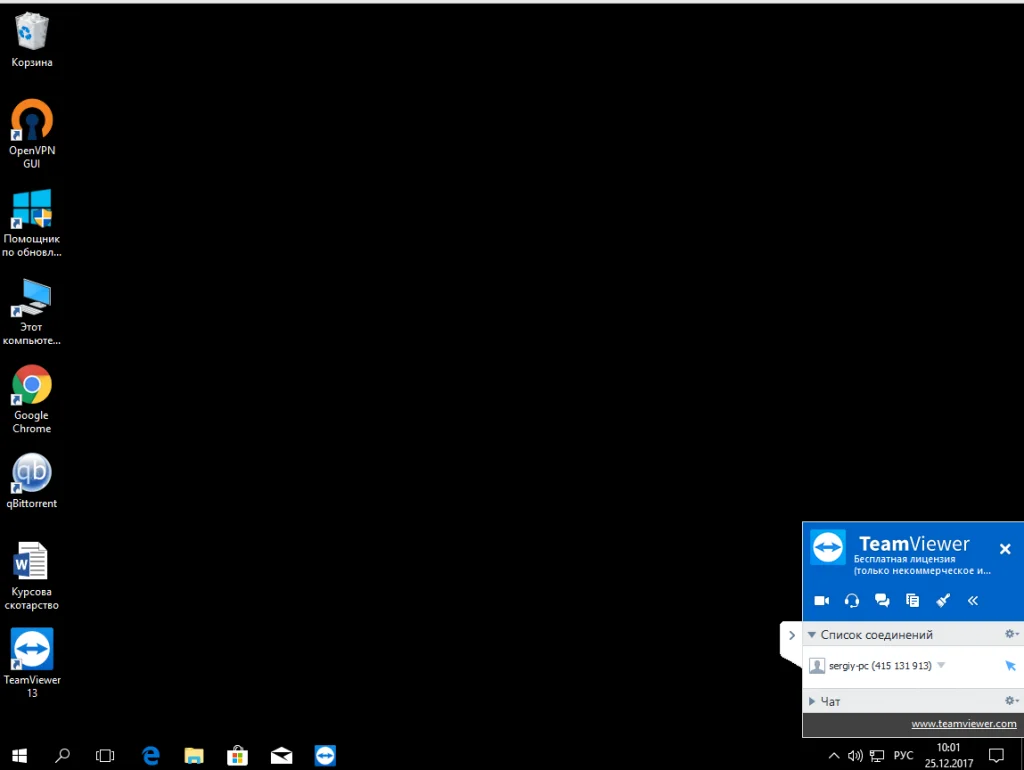
Task: Start video in TeamViewer panel
Action: 822,600
